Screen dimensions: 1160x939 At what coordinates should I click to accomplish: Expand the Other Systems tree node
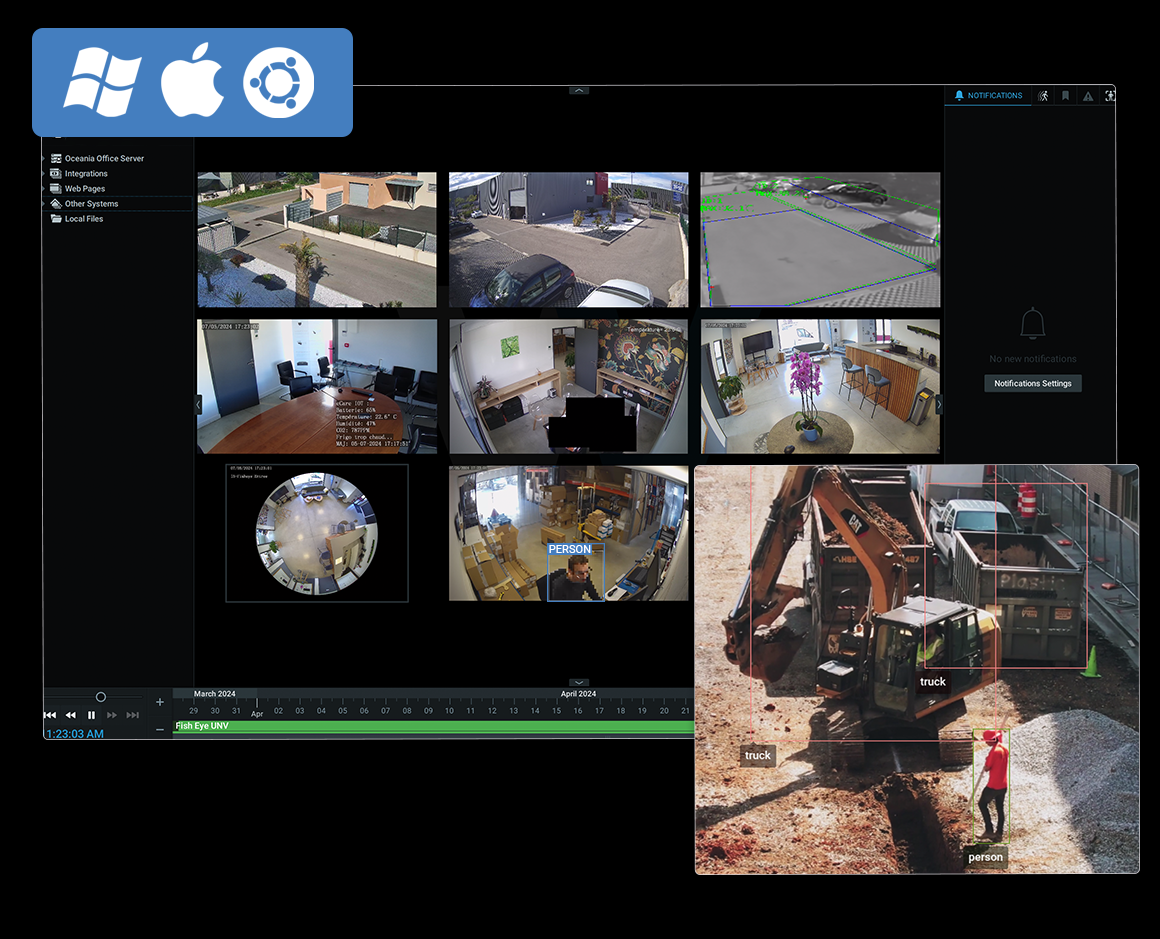44,203
